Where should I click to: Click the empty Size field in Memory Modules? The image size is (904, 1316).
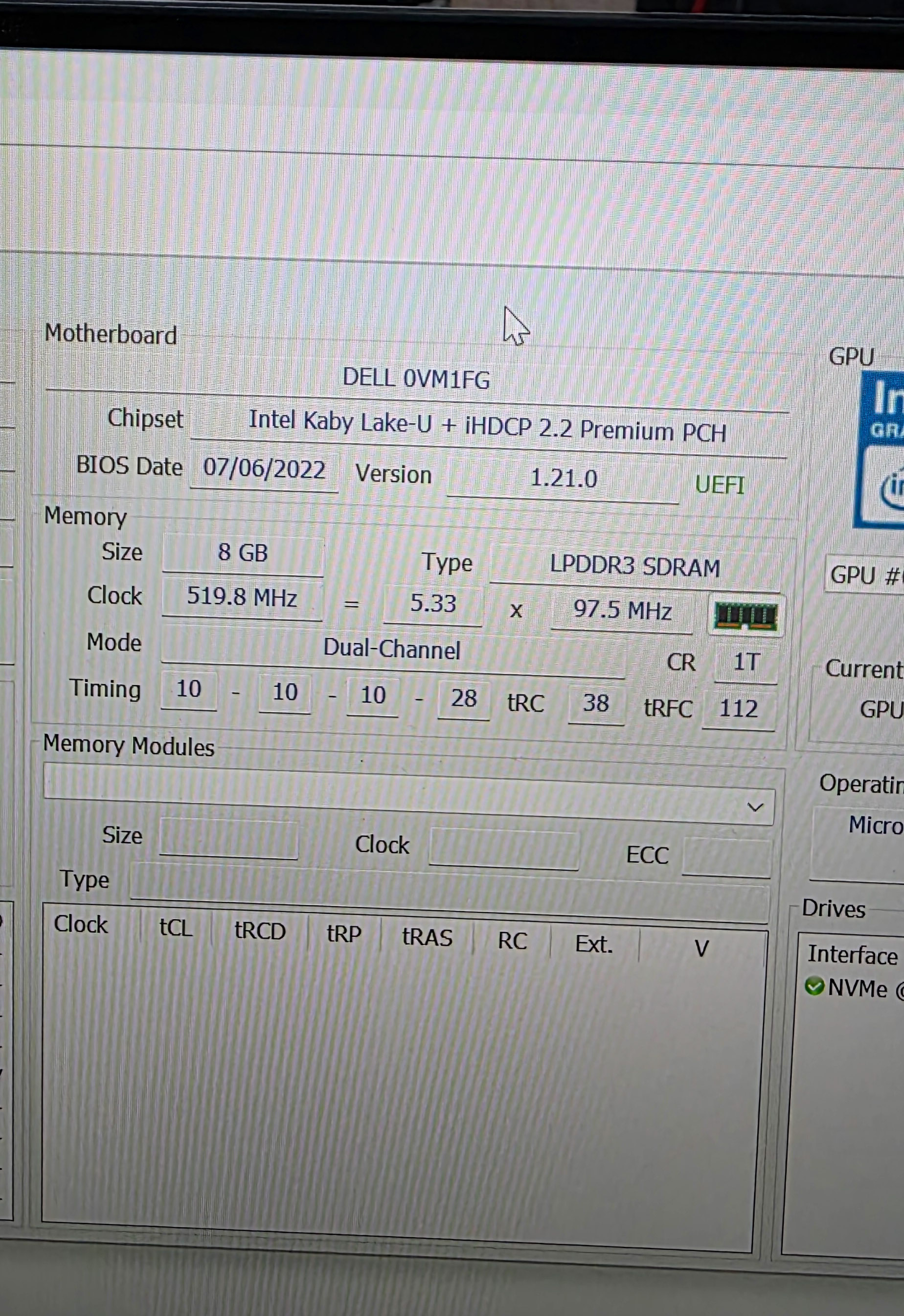229,838
